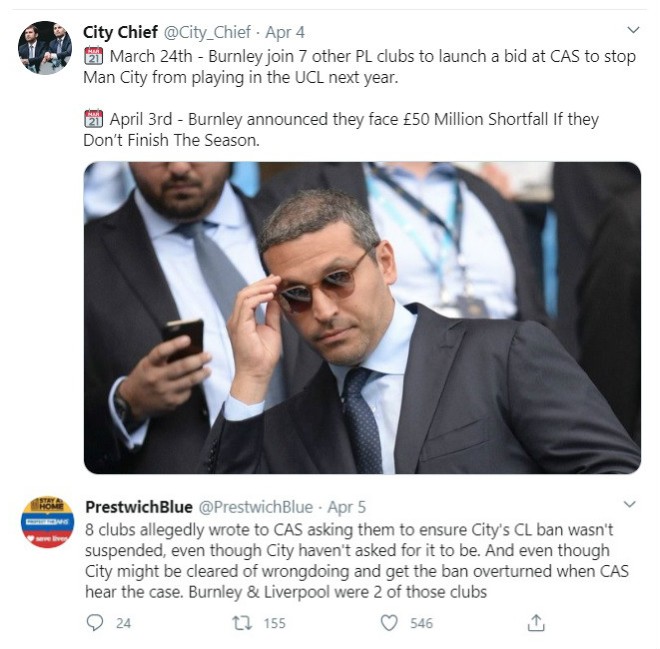Click the calendar emoji beside March 24th

point(94,56)
